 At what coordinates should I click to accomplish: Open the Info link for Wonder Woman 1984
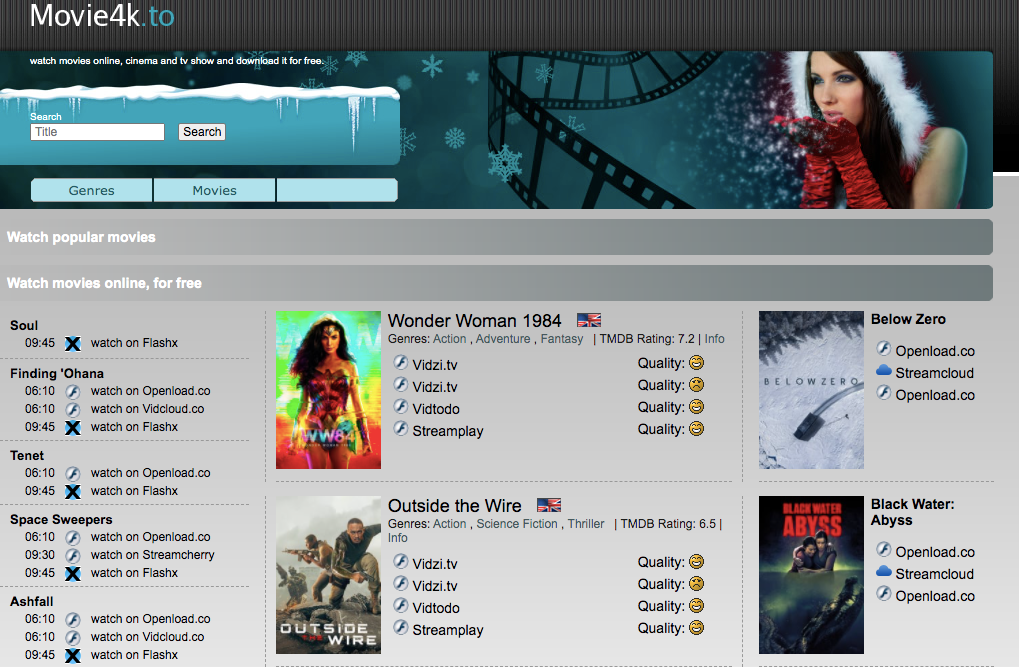(714, 339)
